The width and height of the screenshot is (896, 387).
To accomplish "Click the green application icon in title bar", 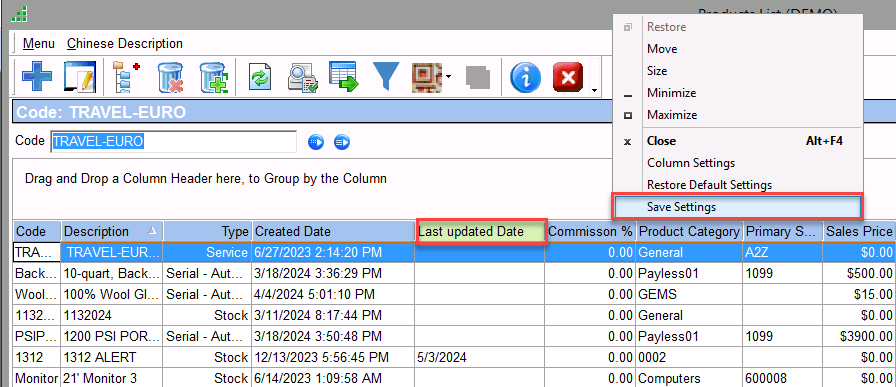I will [x=19, y=14].
